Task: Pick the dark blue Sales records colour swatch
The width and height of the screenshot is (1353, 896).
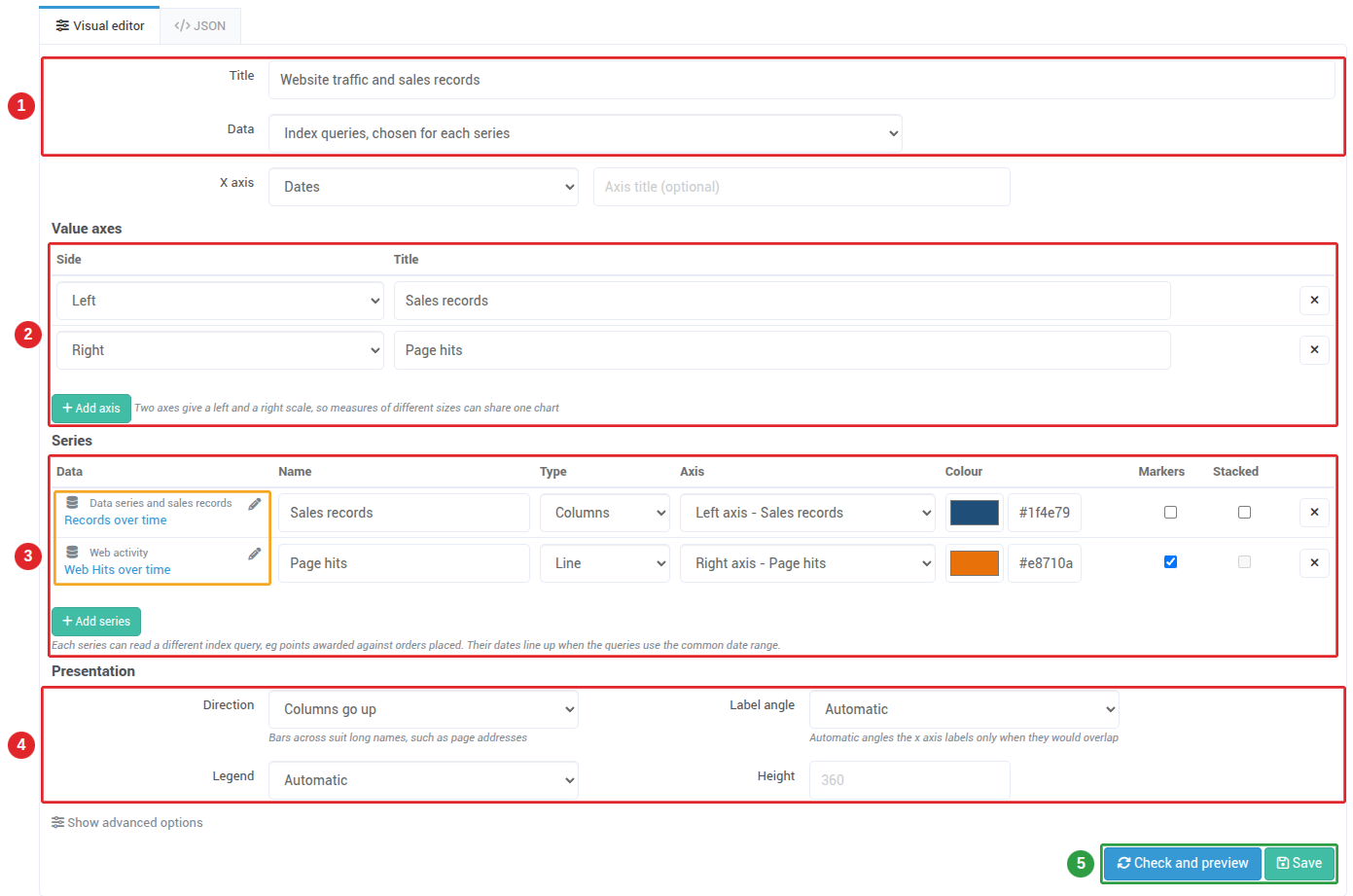Action: tap(975, 513)
